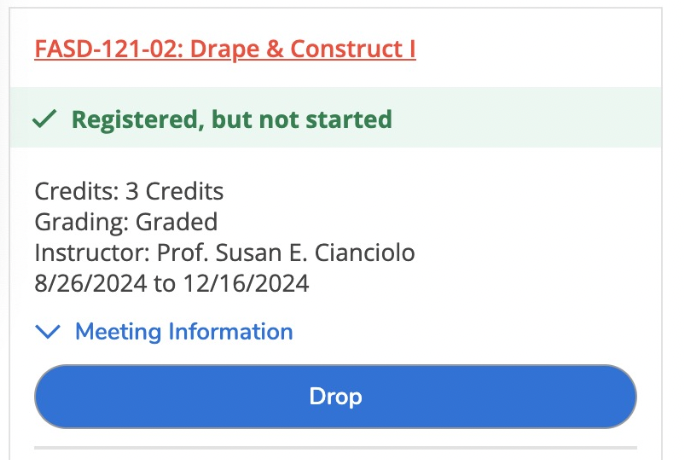Image resolution: width=684 pixels, height=460 pixels.
Task: Open the FASD-121-02 Drape & Construct I link
Action: [225, 49]
